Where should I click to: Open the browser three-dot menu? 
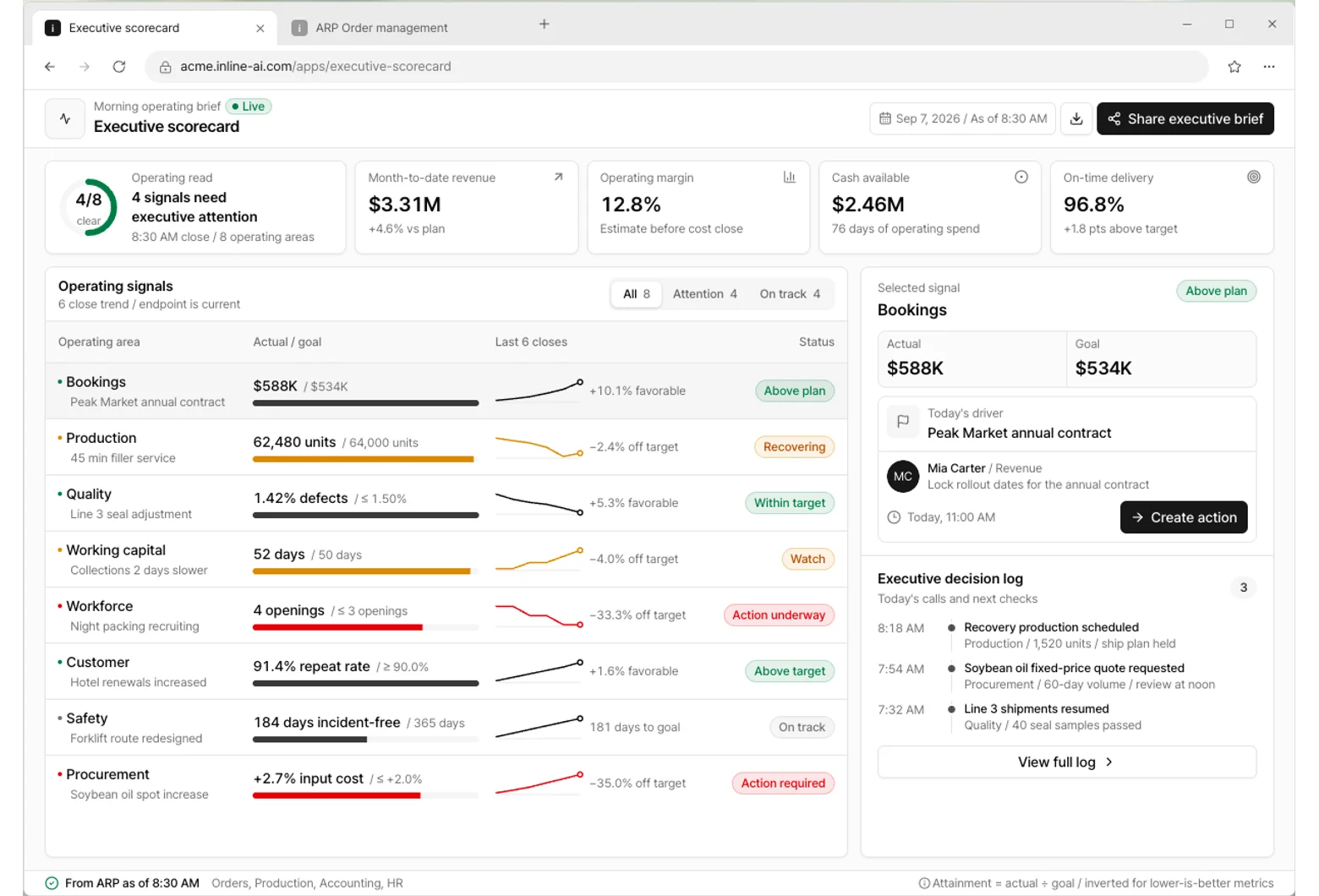tap(1268, 67)
